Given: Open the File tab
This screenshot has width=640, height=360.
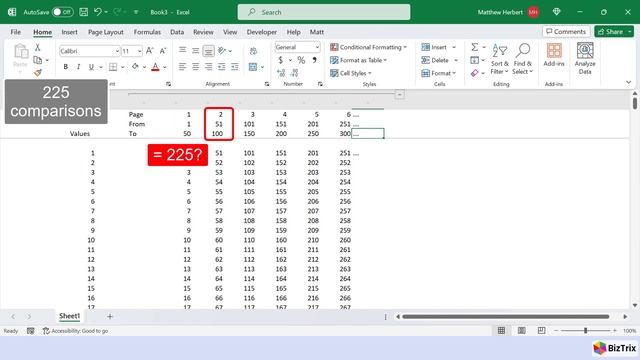Looking at the screenshot, I should pos(16,32).
